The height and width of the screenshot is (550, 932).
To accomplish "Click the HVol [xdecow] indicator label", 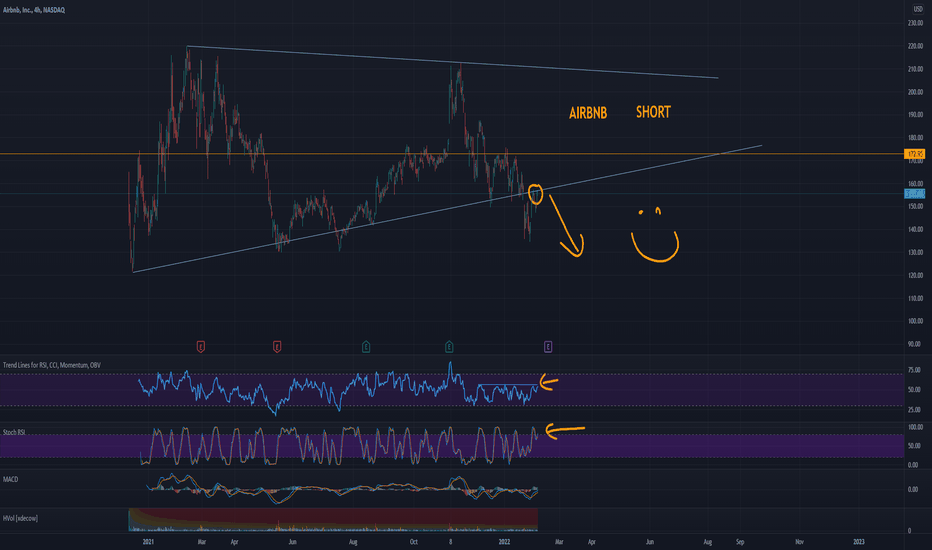I will click(20, 518).
